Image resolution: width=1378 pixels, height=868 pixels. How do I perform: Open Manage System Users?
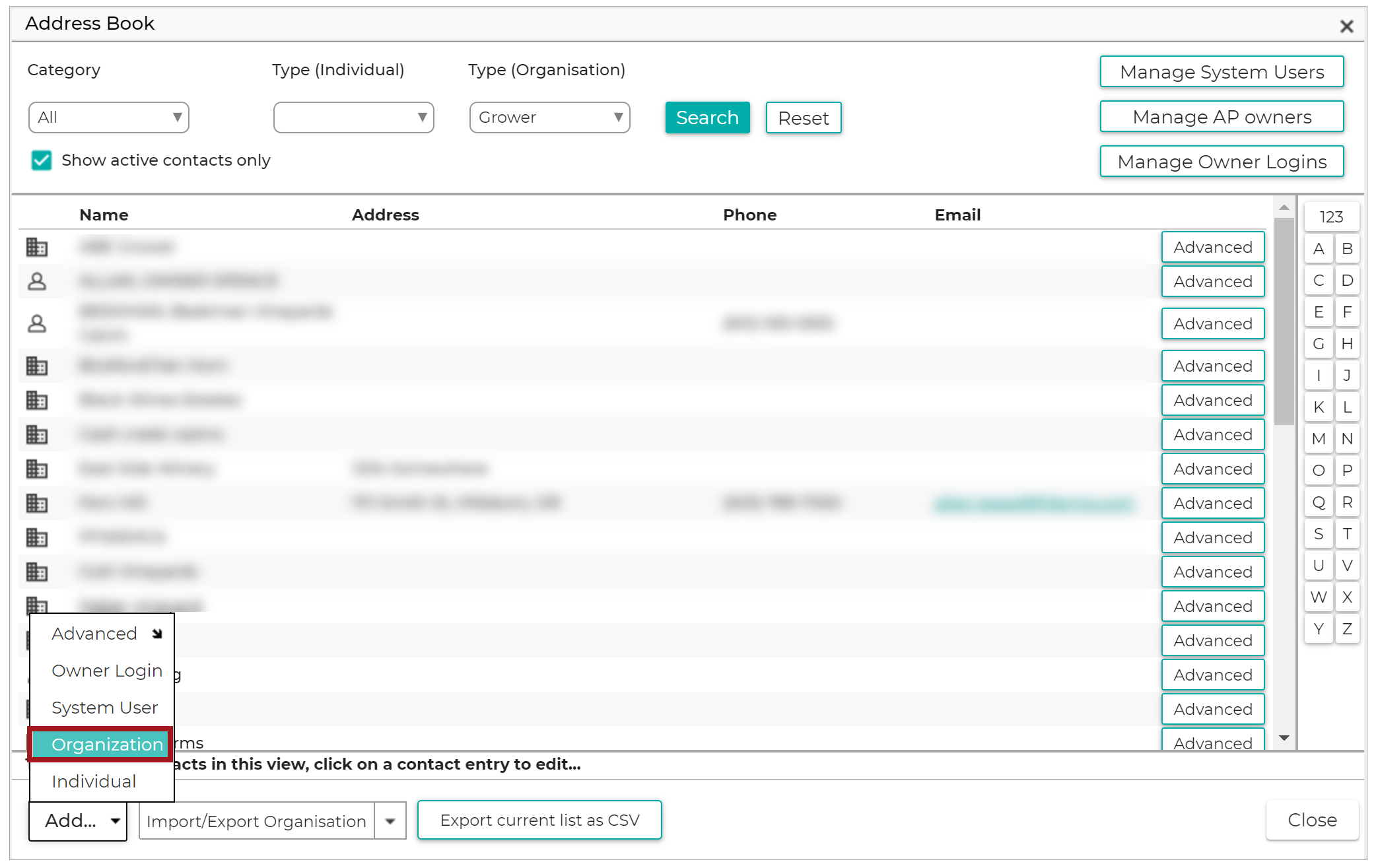pos(1222,72)
